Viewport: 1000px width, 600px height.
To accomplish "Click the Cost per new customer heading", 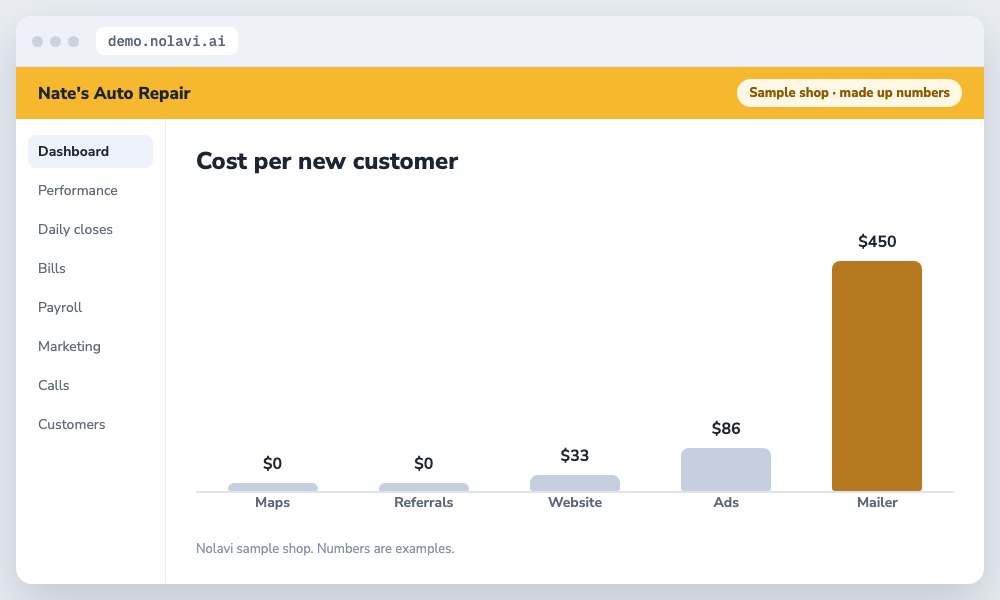I will [327, 161].
